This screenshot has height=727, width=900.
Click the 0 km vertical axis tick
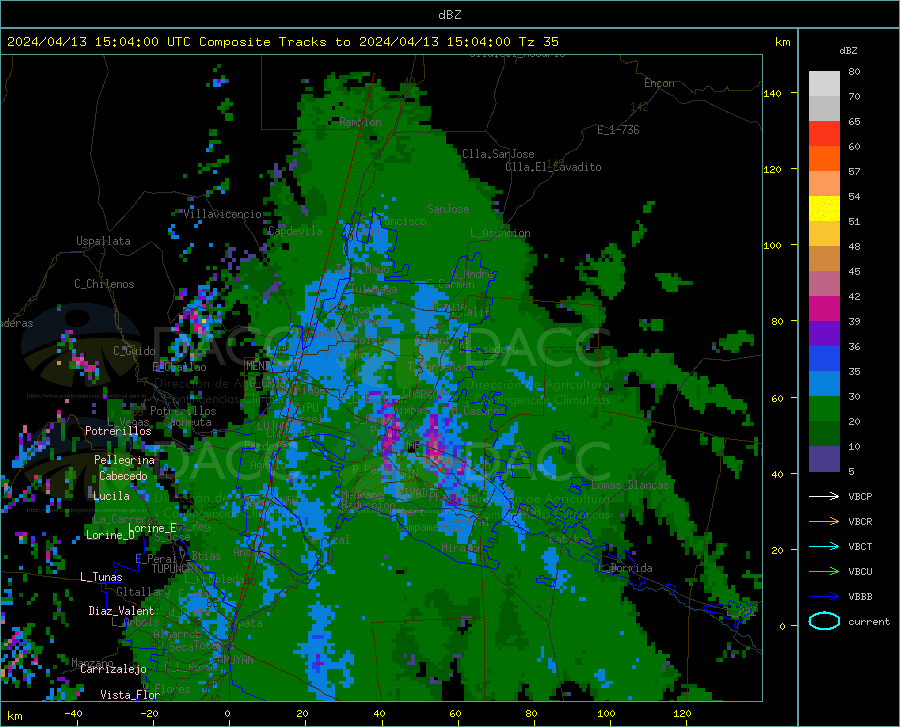click(x=782, y=626)
